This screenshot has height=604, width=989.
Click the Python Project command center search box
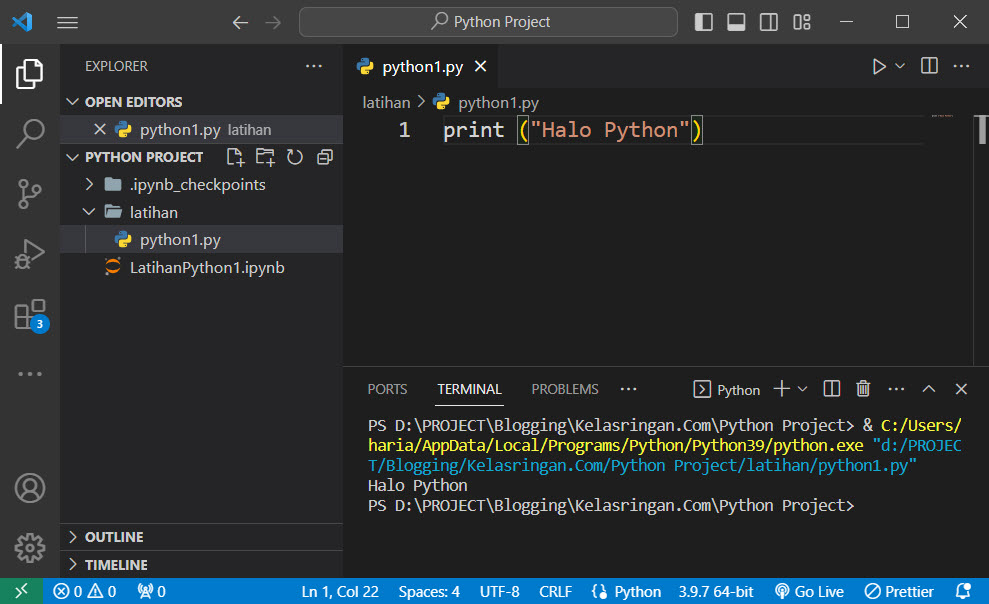pos(488,22)
